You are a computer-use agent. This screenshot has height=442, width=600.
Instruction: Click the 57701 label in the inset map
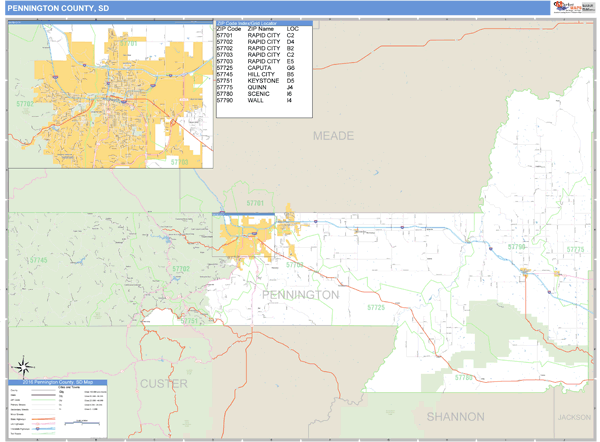coord(129,44)
